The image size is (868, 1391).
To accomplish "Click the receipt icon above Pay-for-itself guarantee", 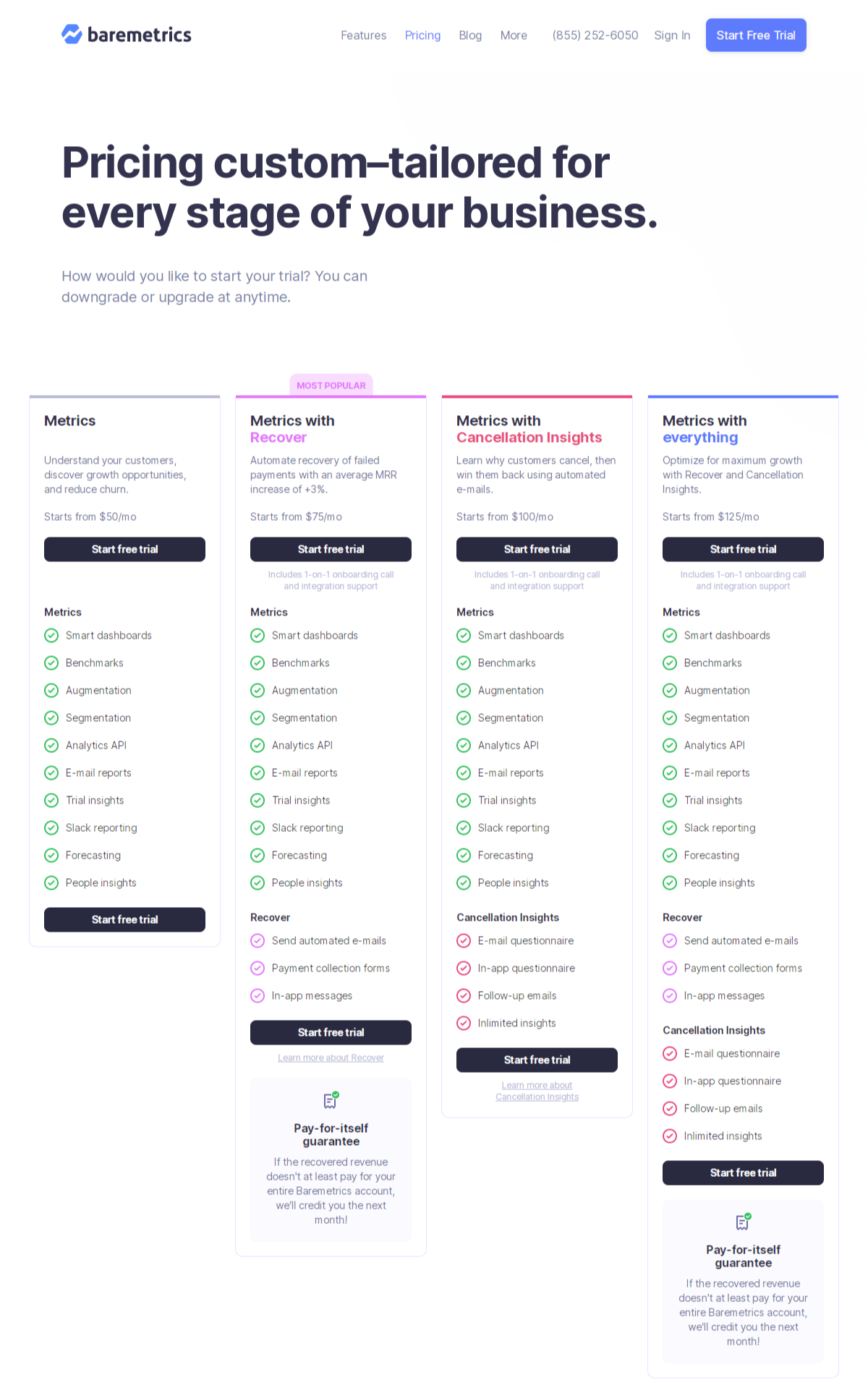I will click(x=331, y=1101).
